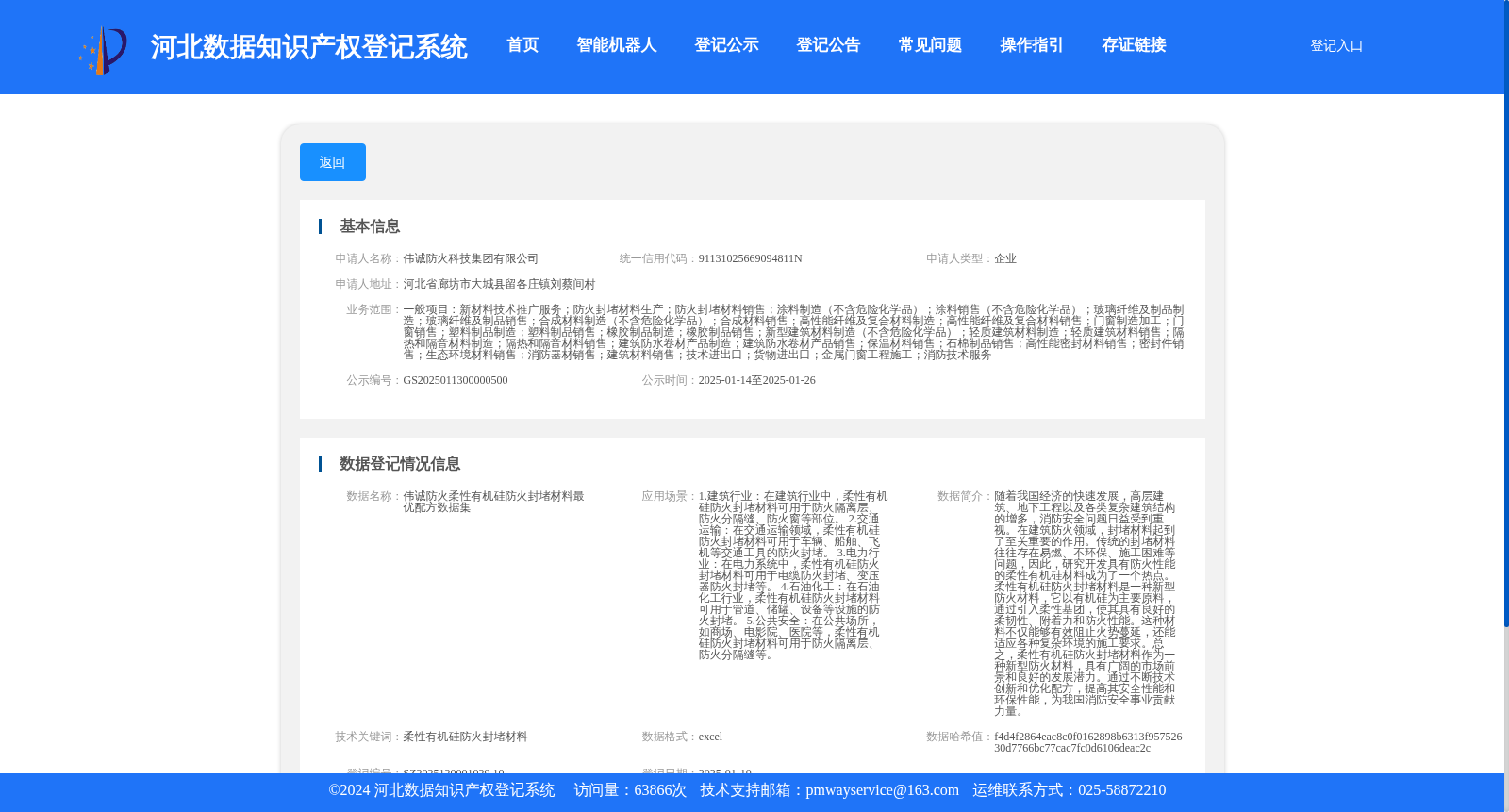Click the 业务范围 description paragraph
Image resolution: width=1509 pixels, height=812 pixels.
point(793,332)
